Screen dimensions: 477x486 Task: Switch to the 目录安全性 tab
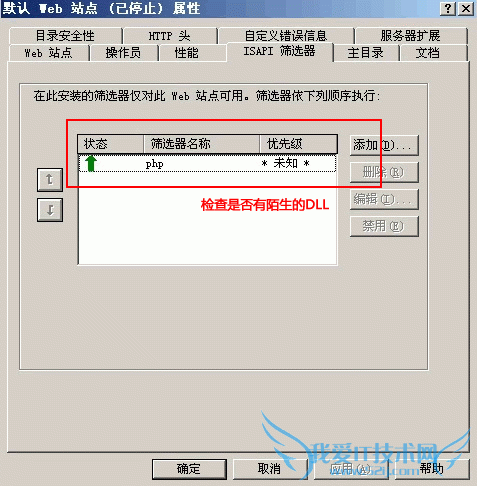coord(65,36)
